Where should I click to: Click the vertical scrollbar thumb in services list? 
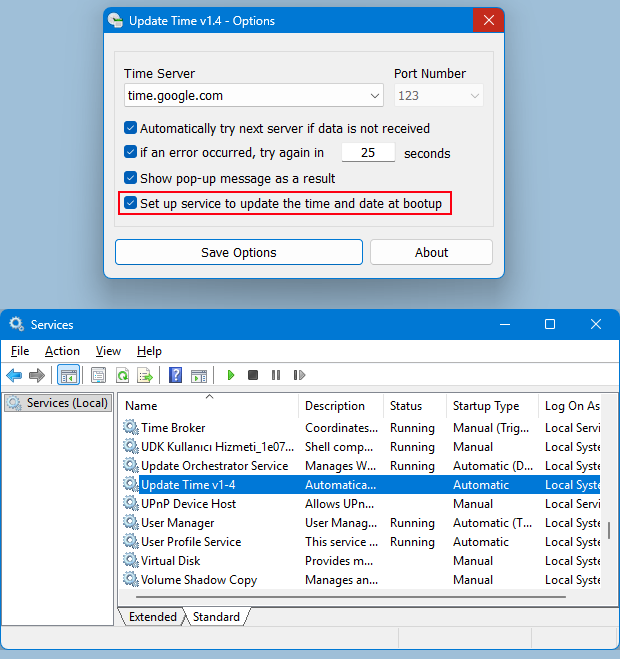tap(609, 530)
